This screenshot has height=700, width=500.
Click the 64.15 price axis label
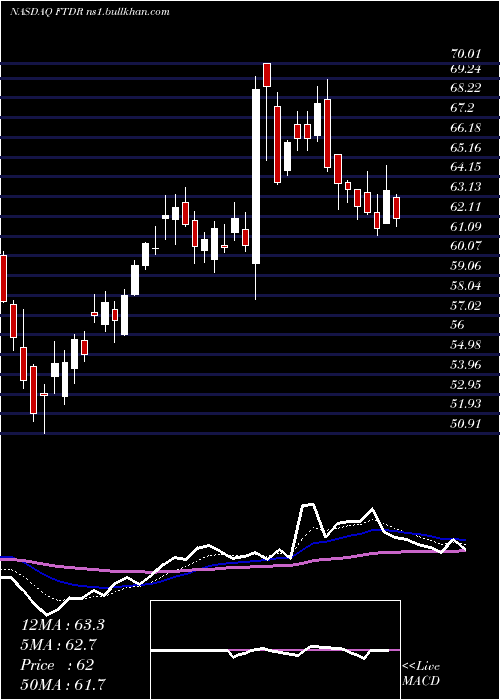466,167
